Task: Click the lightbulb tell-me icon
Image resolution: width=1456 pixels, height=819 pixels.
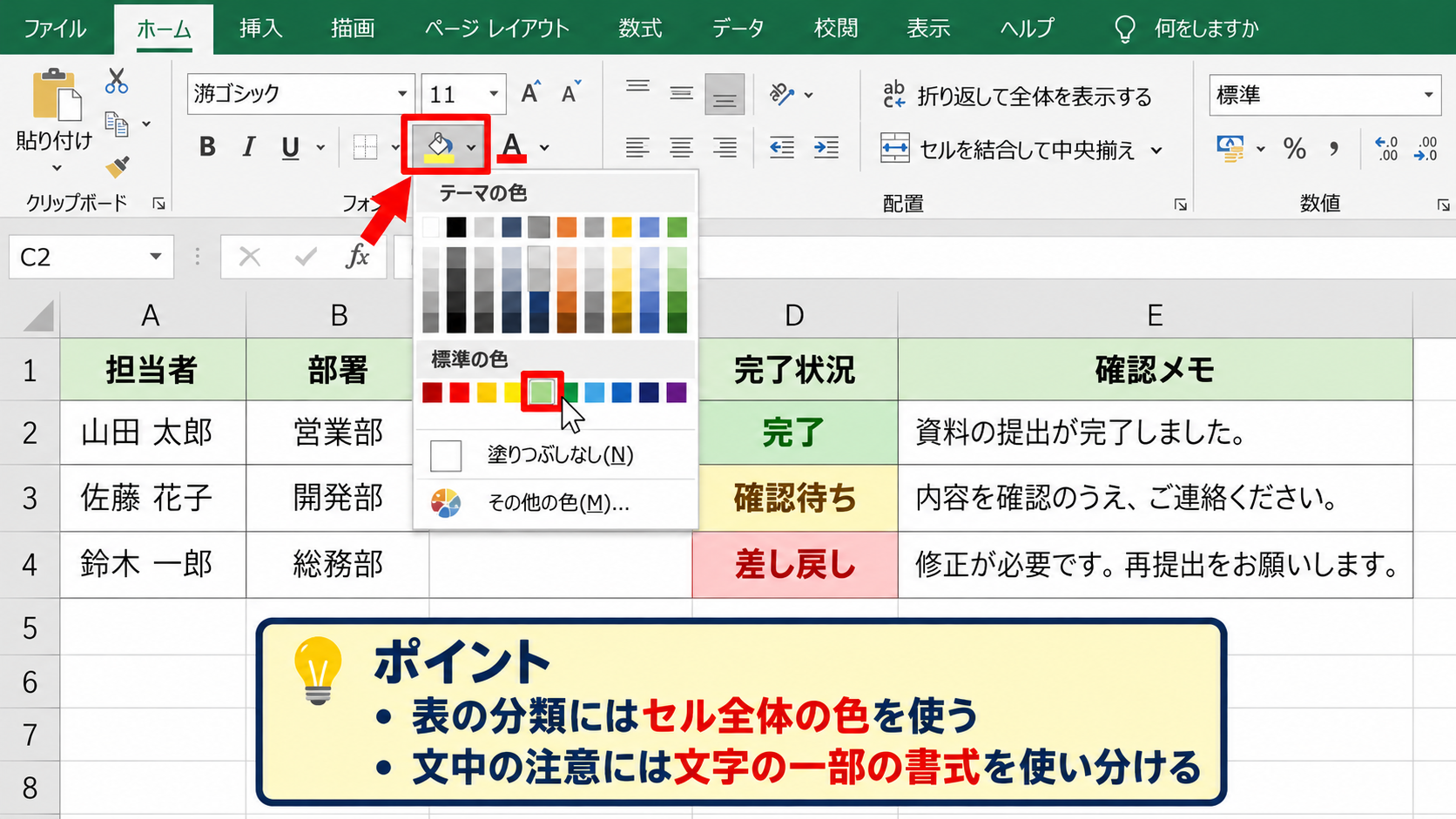Action: tap(1125, 29)
